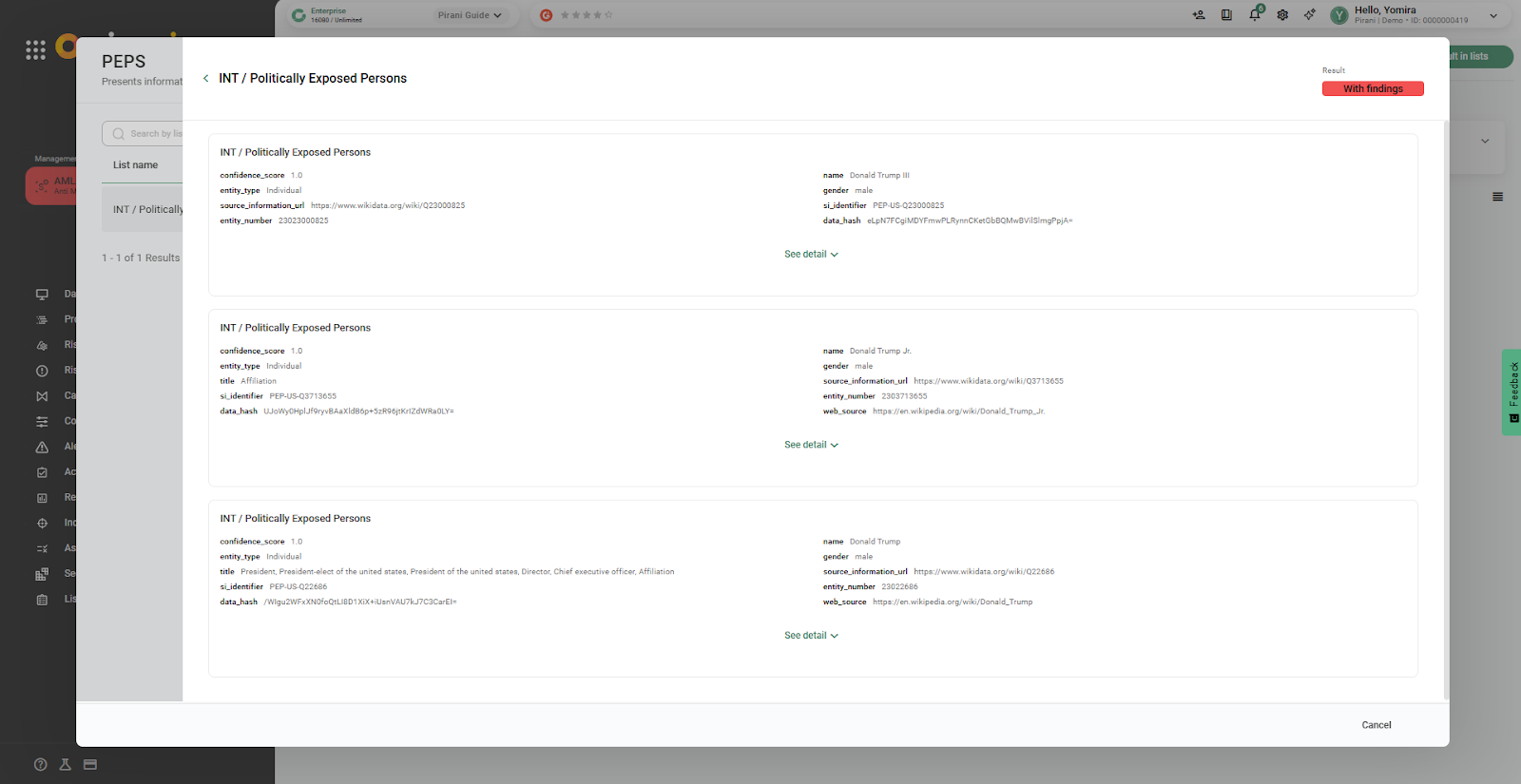Click the add user icon

1199,15
